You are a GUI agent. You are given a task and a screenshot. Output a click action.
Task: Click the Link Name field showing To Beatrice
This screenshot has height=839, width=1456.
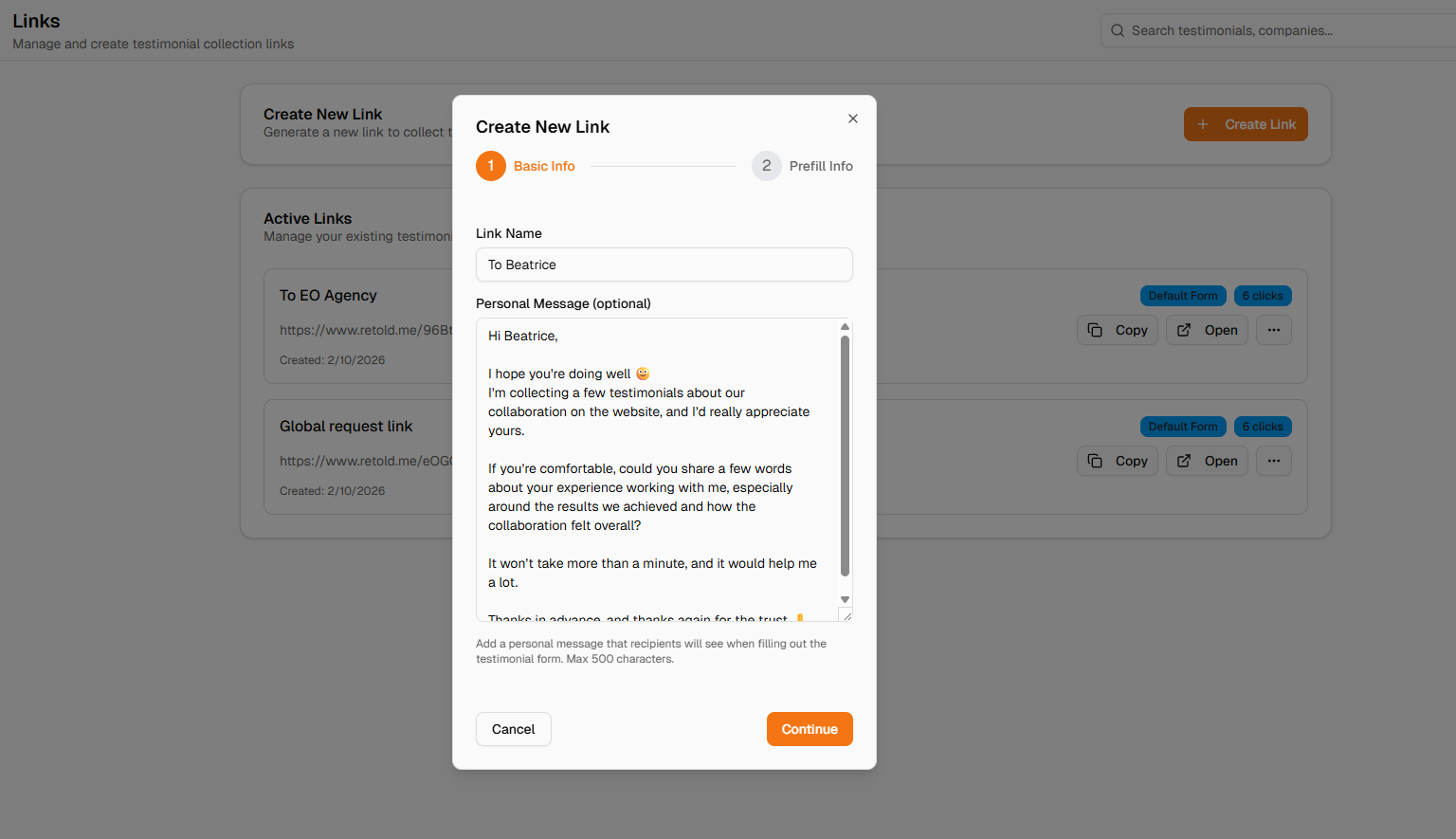pyautogui.click(x=664, y=264)
